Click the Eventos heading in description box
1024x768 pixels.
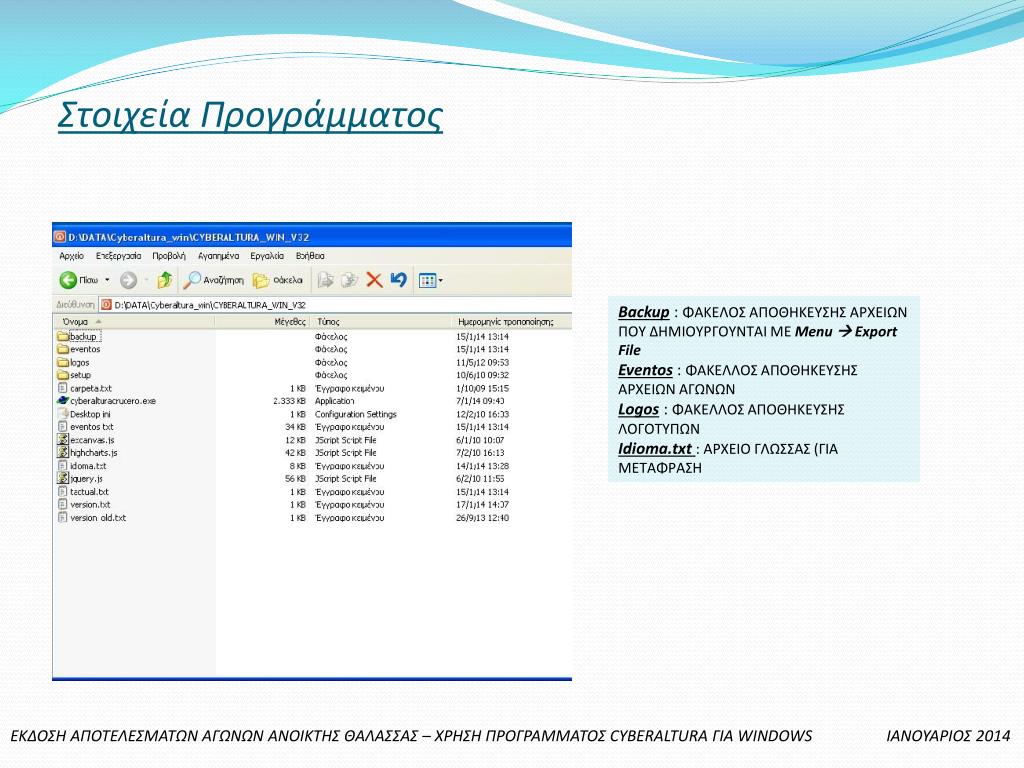(645, 370)
